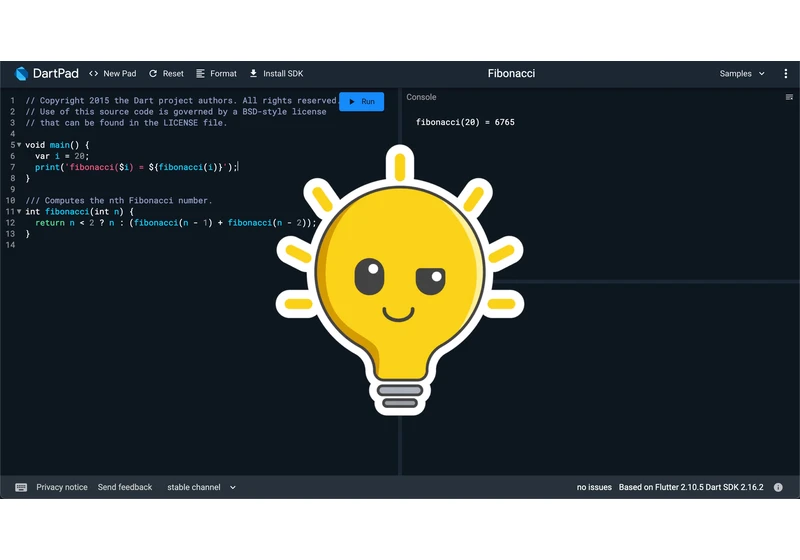Open the Send feedback link

pos(125,487)
